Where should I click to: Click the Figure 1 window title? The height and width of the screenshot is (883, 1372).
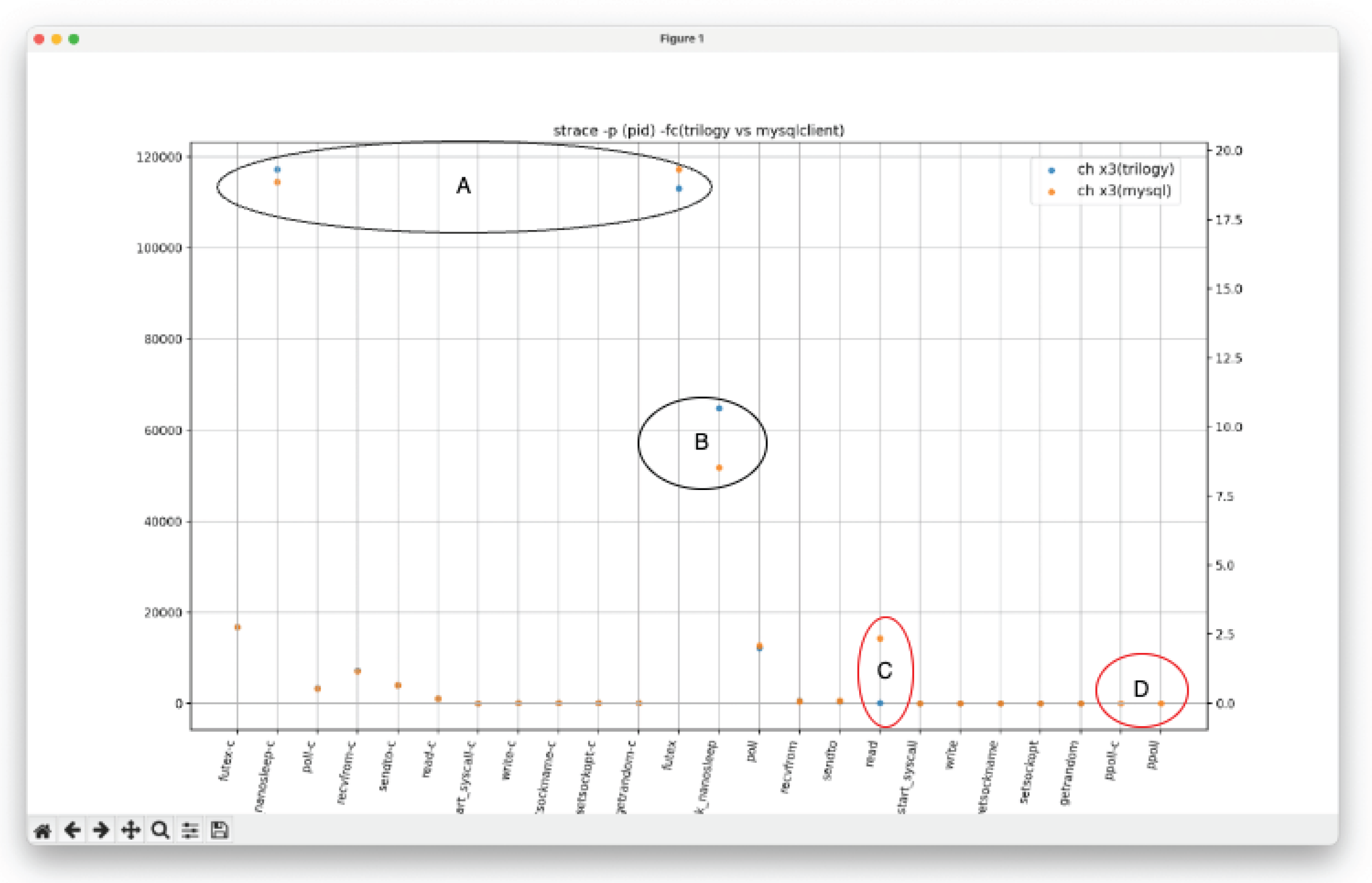pyautogui.click(x=682, y=38)
